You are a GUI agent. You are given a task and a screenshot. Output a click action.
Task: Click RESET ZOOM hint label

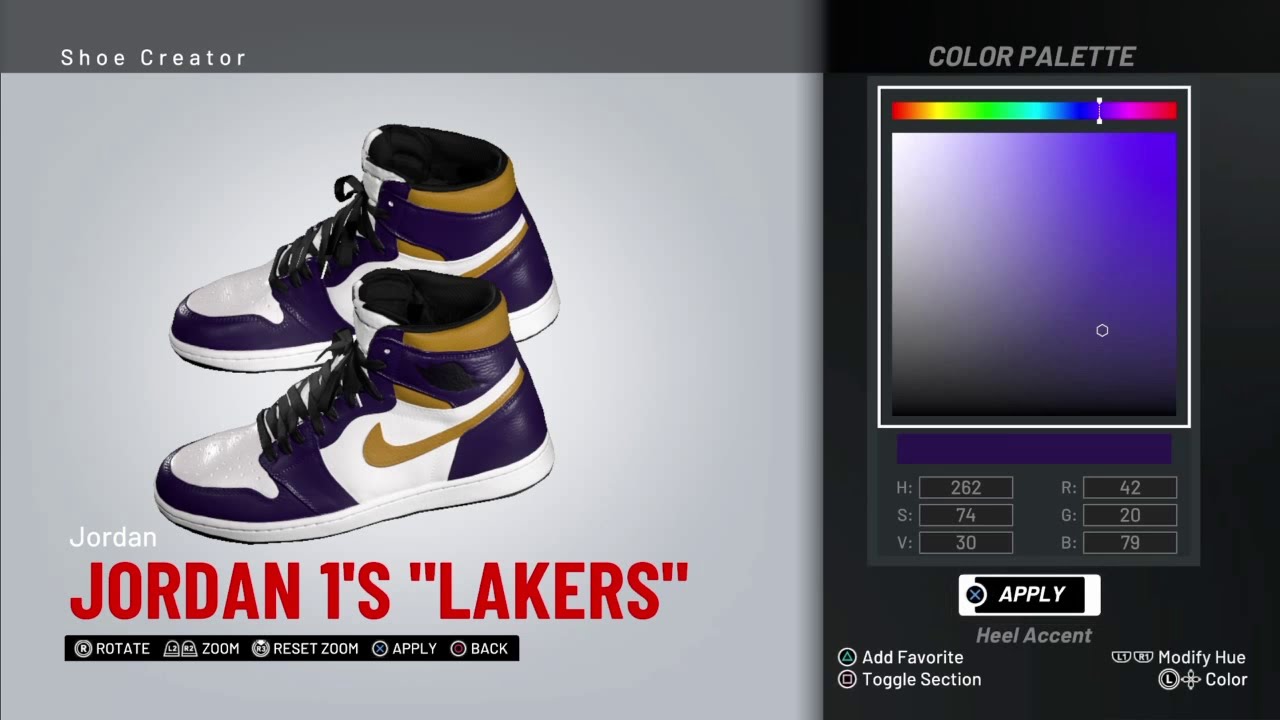coord(315,649)
